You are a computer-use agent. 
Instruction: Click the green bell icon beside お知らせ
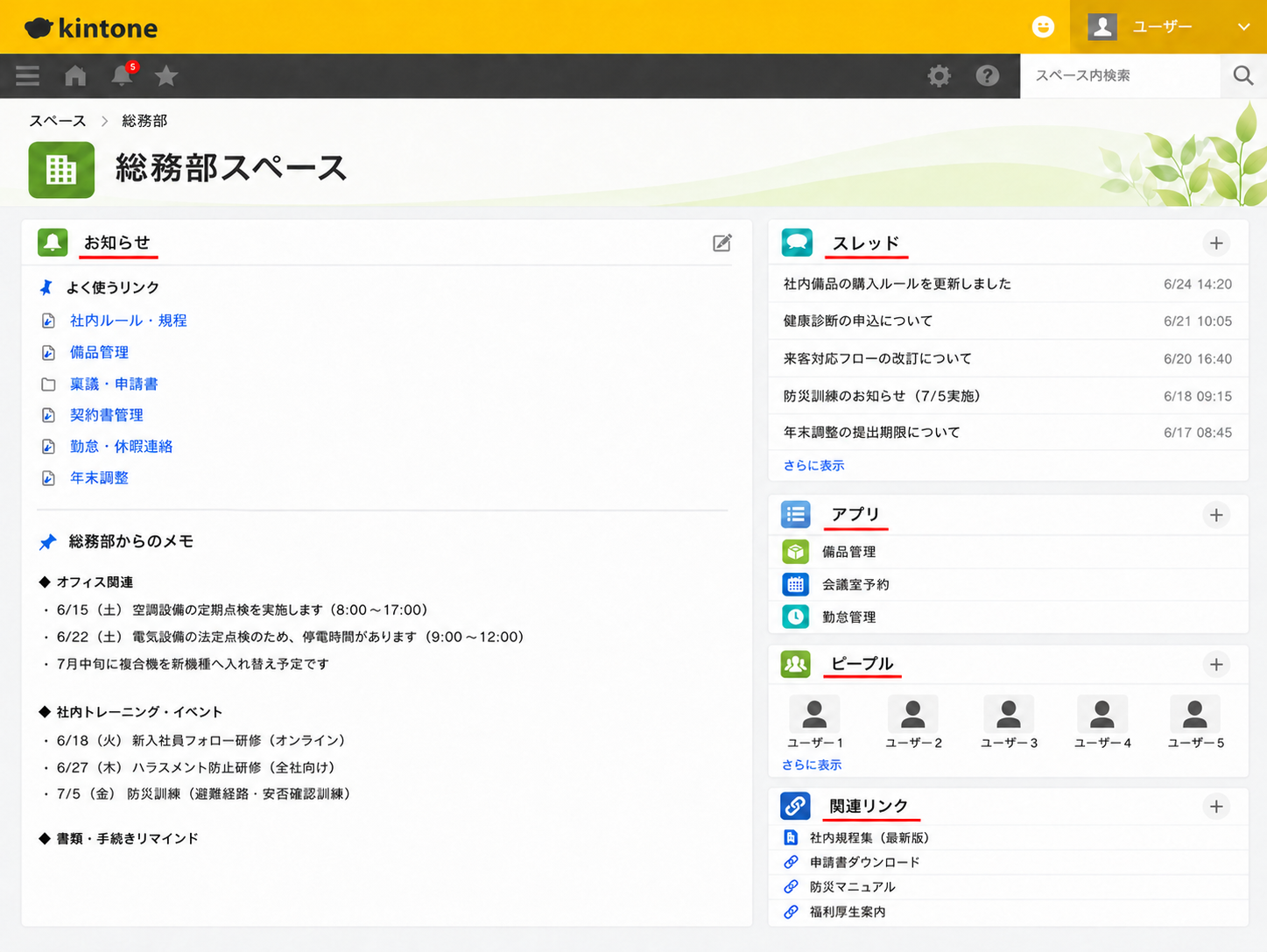pyautogui.click(x=53, y=243)
